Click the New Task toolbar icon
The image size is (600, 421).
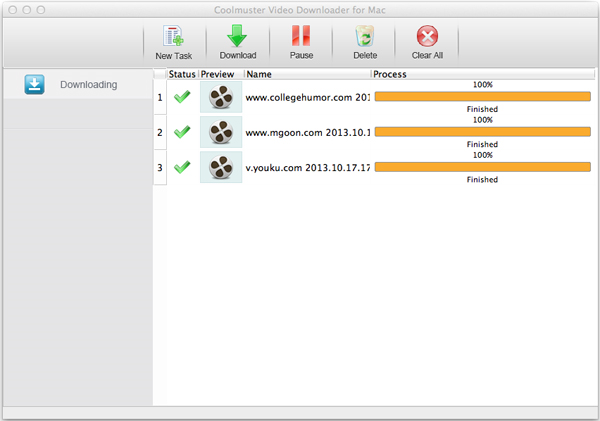click(174, 37)
